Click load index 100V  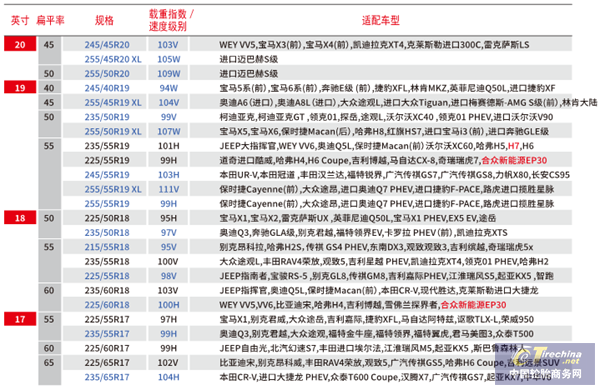168,261
